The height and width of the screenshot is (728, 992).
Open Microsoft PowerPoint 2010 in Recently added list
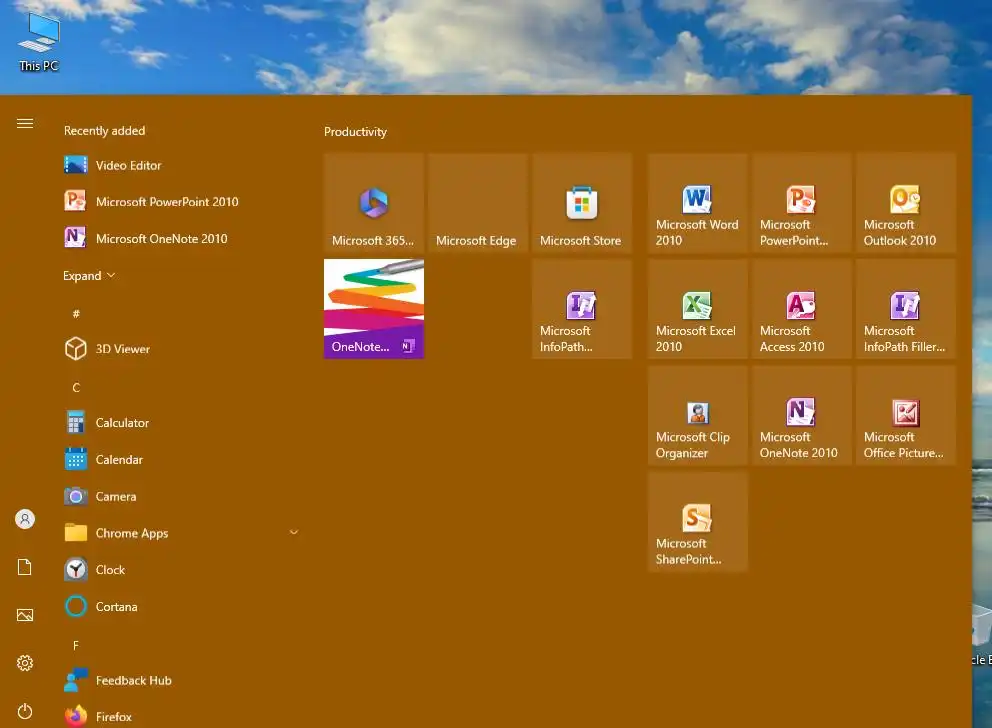(182, 202)
